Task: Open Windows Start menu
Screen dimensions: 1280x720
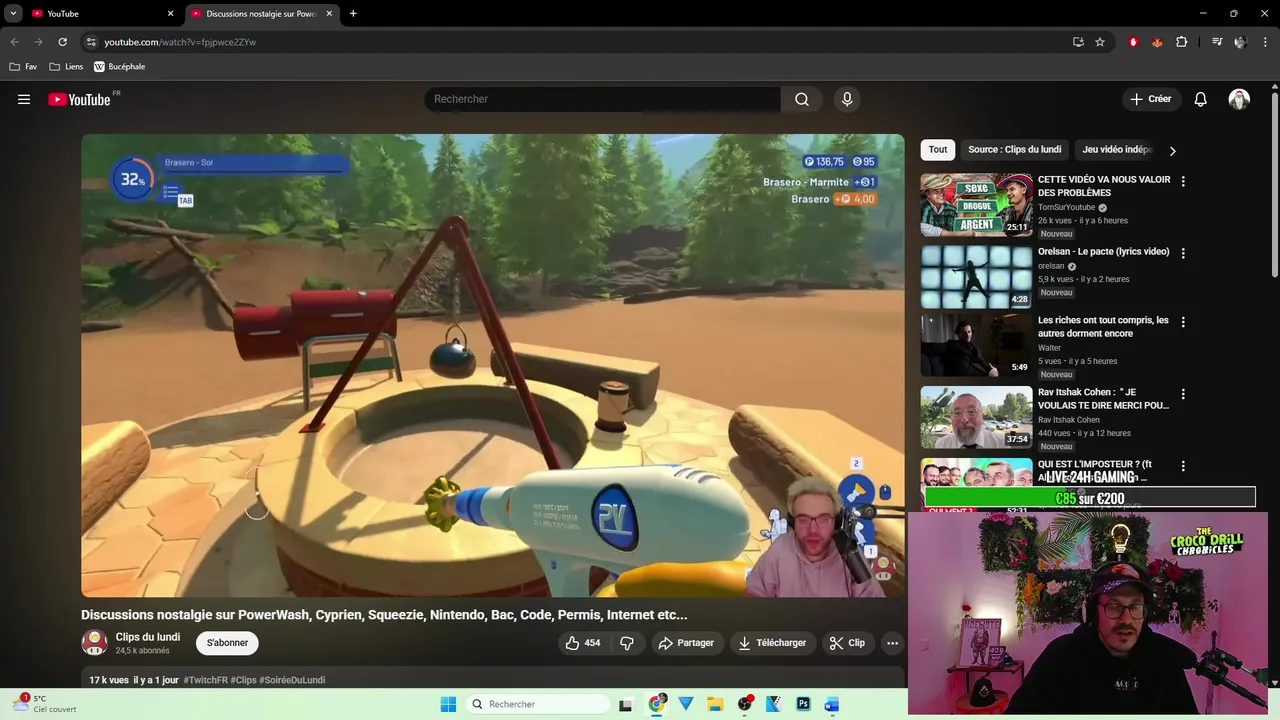Action: [x=448, y=704]
